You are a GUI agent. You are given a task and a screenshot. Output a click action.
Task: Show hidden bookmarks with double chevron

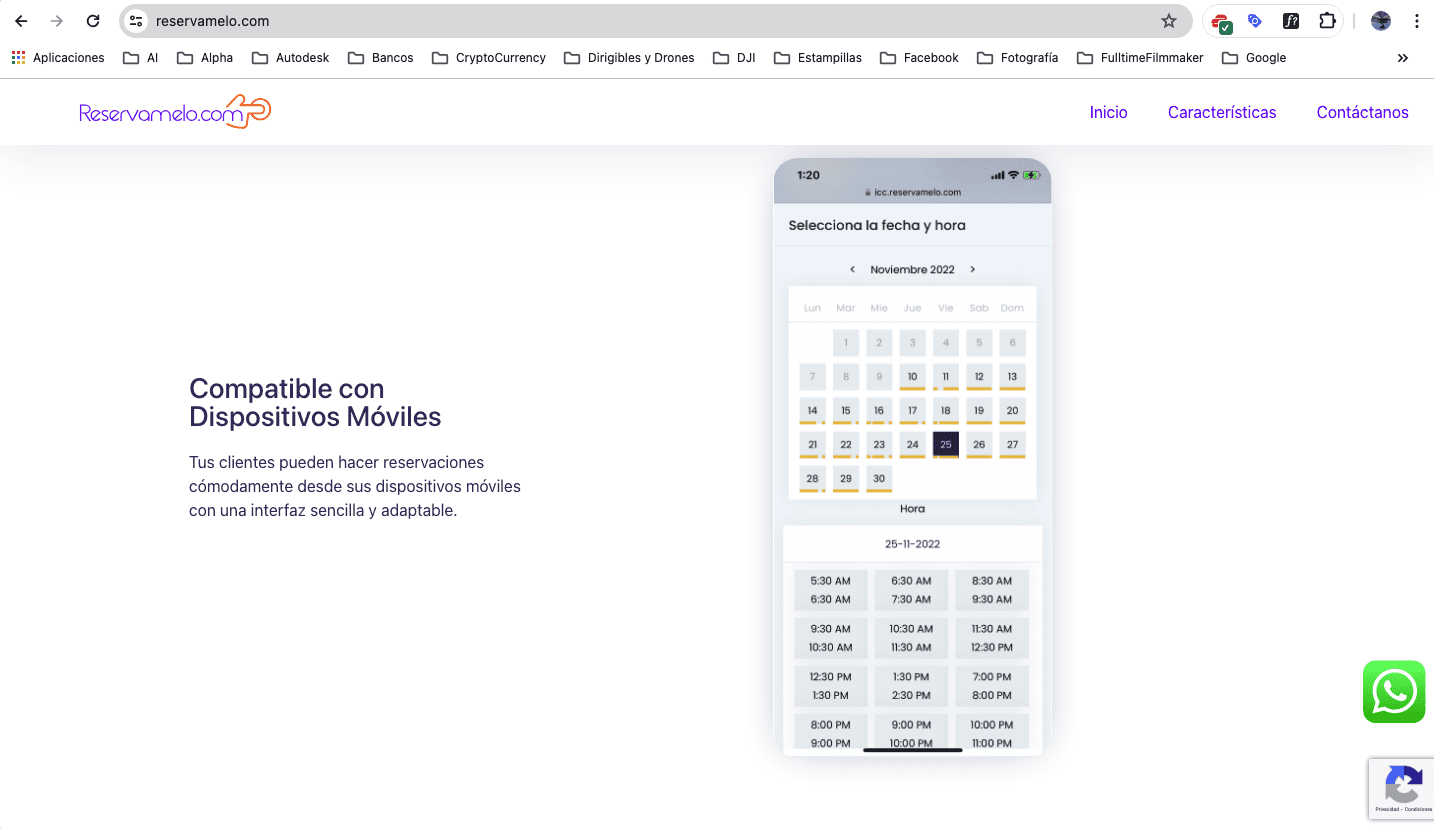click(x=1403, y=58)
